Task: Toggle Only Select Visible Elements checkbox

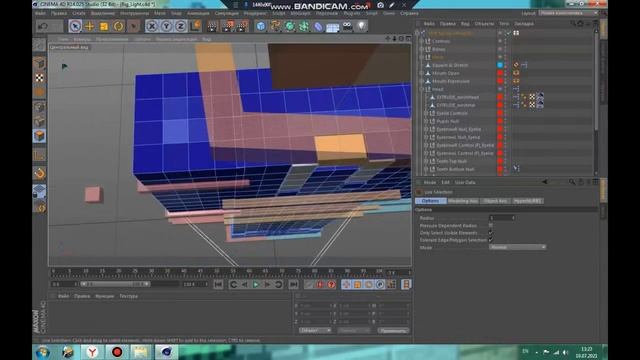Action: [491, 233]
